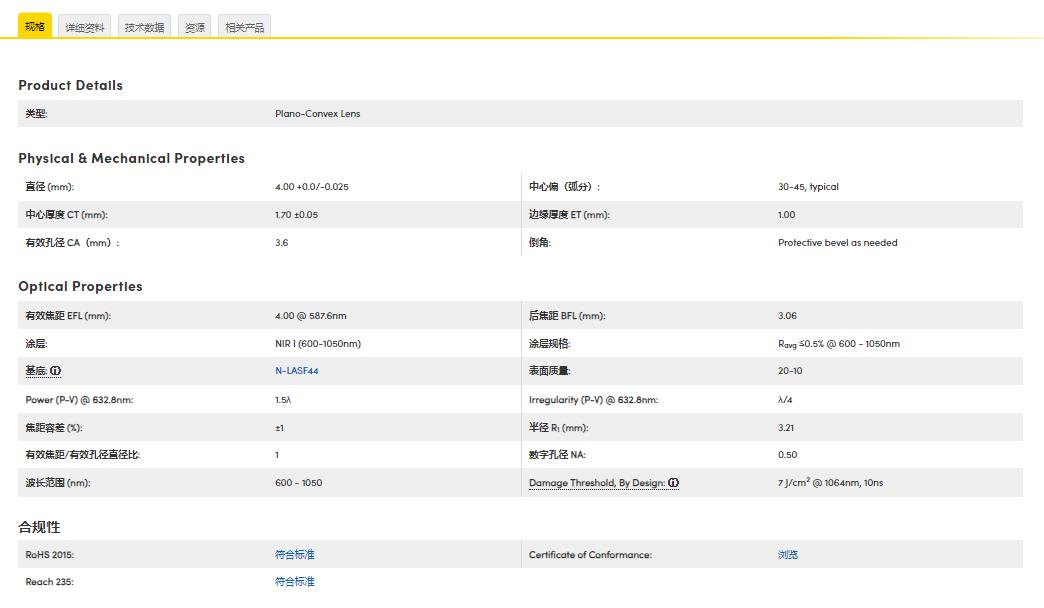
Task: Select the 技术数据 tab
Action: pyautogui.click(x=144, y=28)
